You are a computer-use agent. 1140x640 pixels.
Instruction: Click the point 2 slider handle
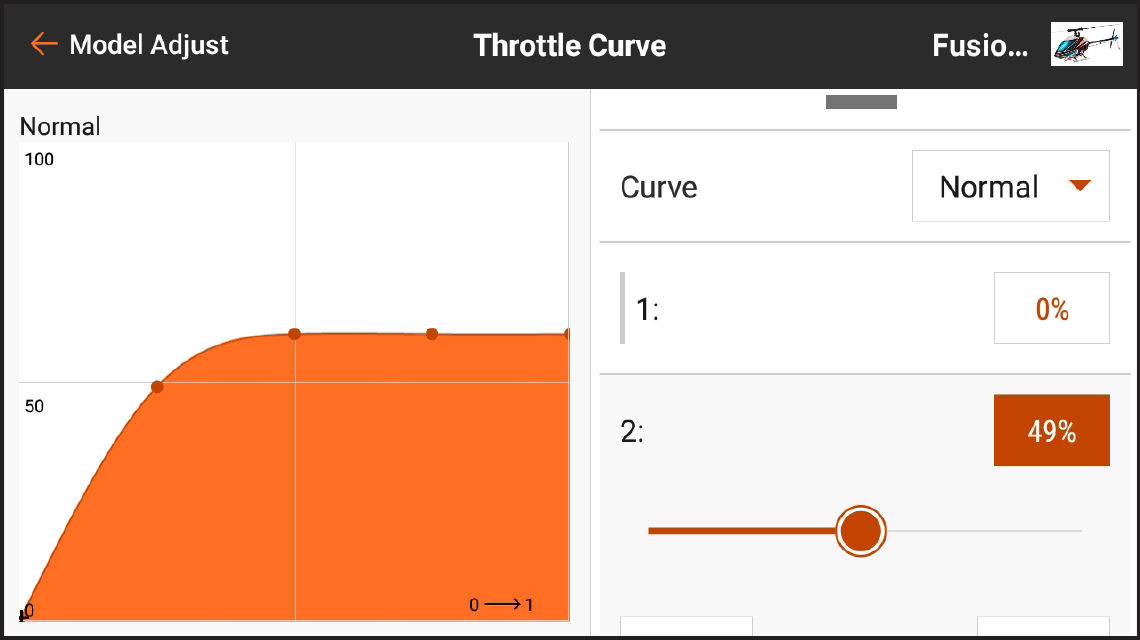point(860,530)
